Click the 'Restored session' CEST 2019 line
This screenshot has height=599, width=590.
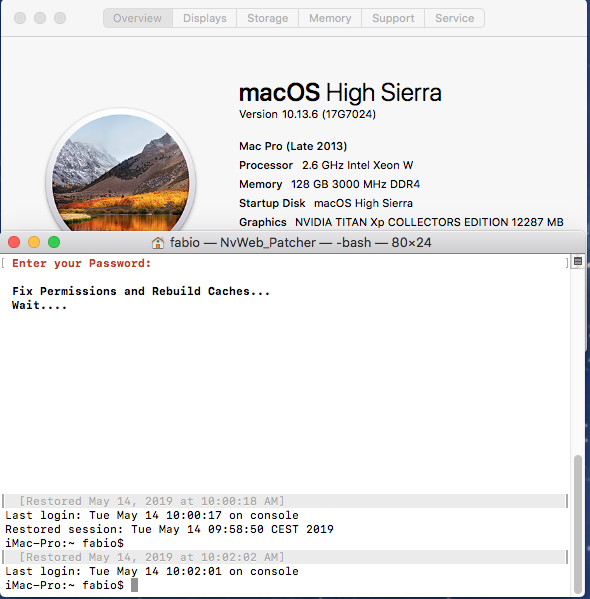click(169, 529)
